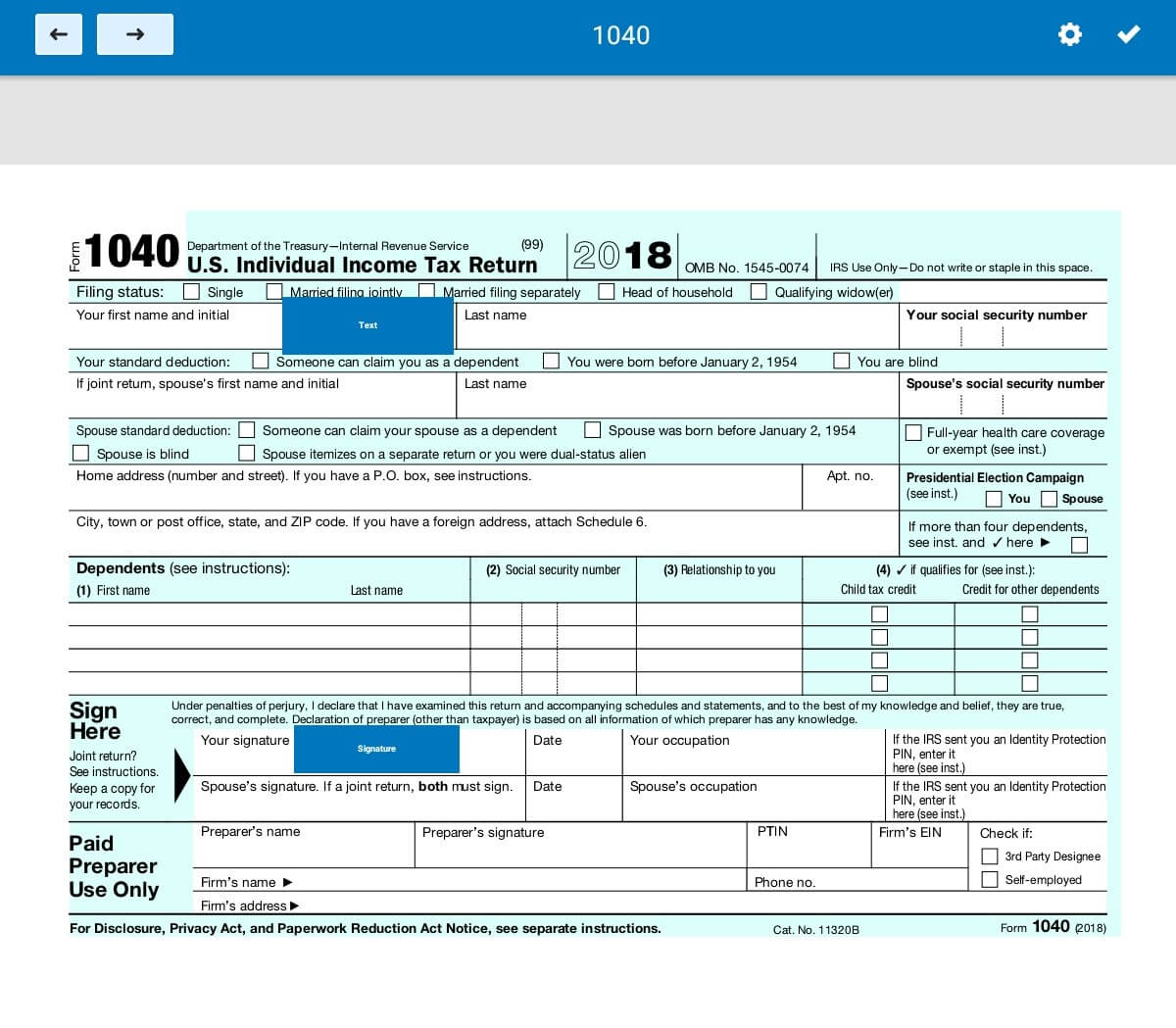This screenshot has width=1176, height=1028.
Task: Click the forward arrow button
Action: (135, 34)
